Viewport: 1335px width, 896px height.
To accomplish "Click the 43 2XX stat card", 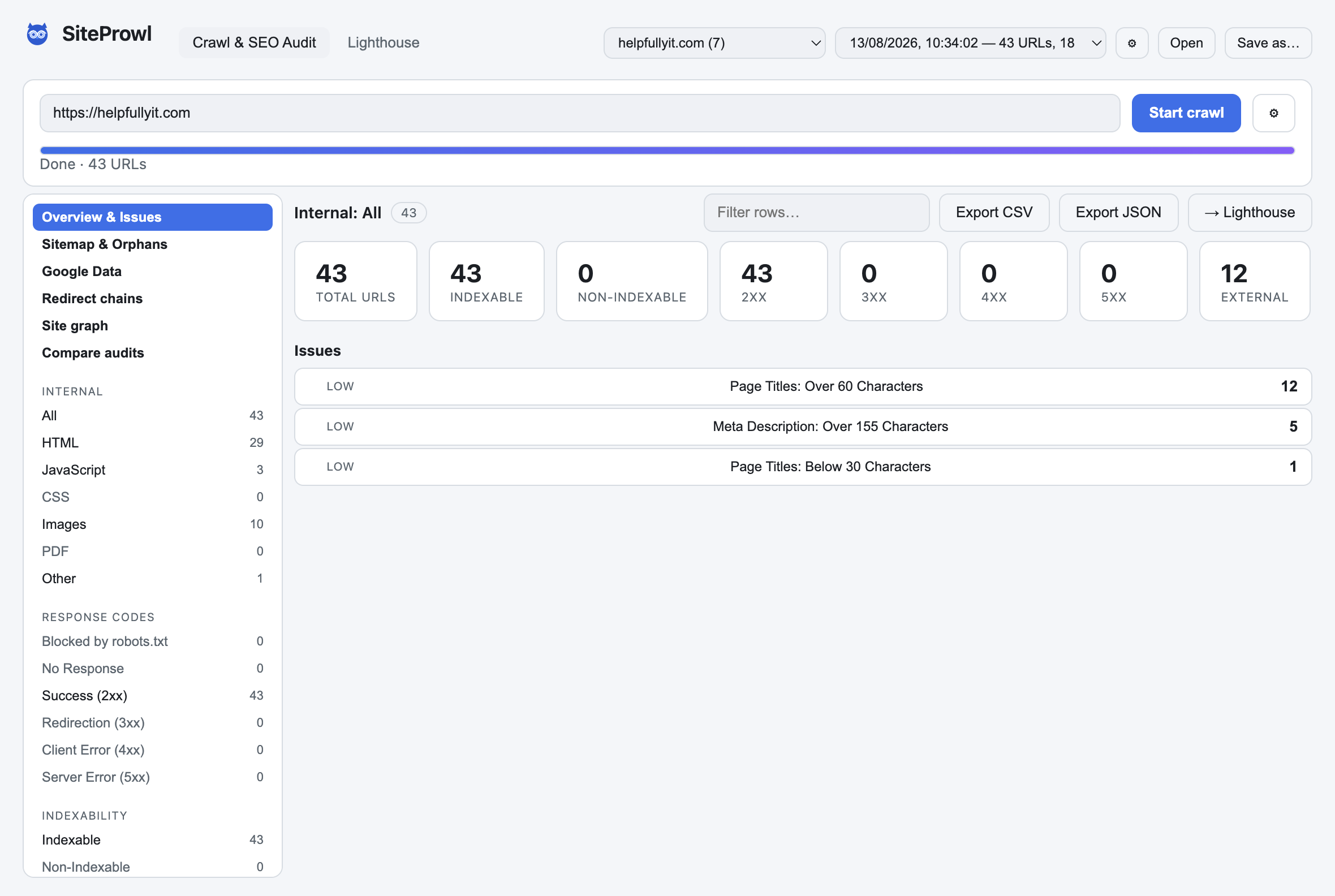I will 773,281.
